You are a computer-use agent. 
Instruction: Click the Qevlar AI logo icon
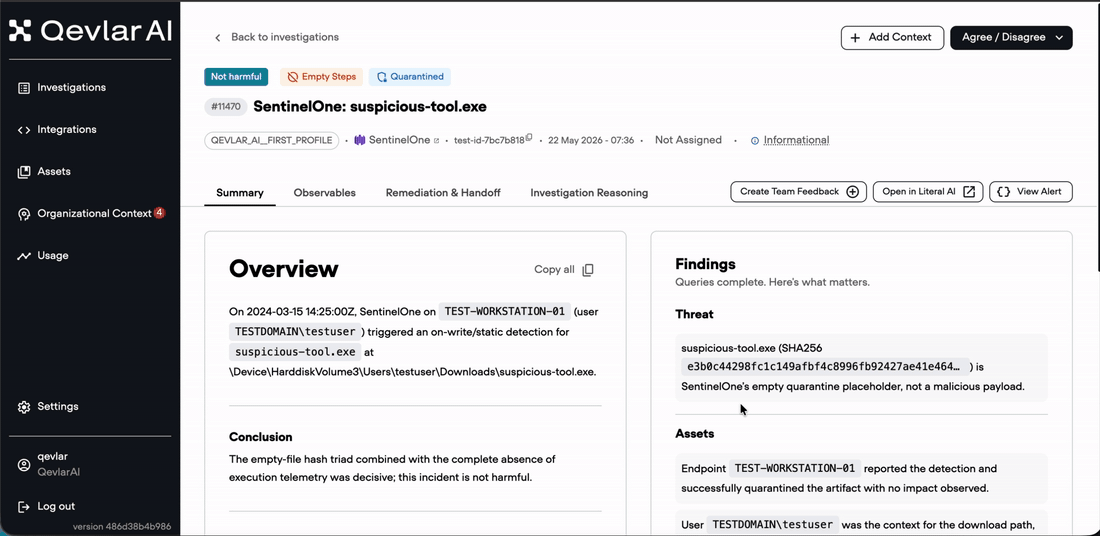click(x=20, y=30)
